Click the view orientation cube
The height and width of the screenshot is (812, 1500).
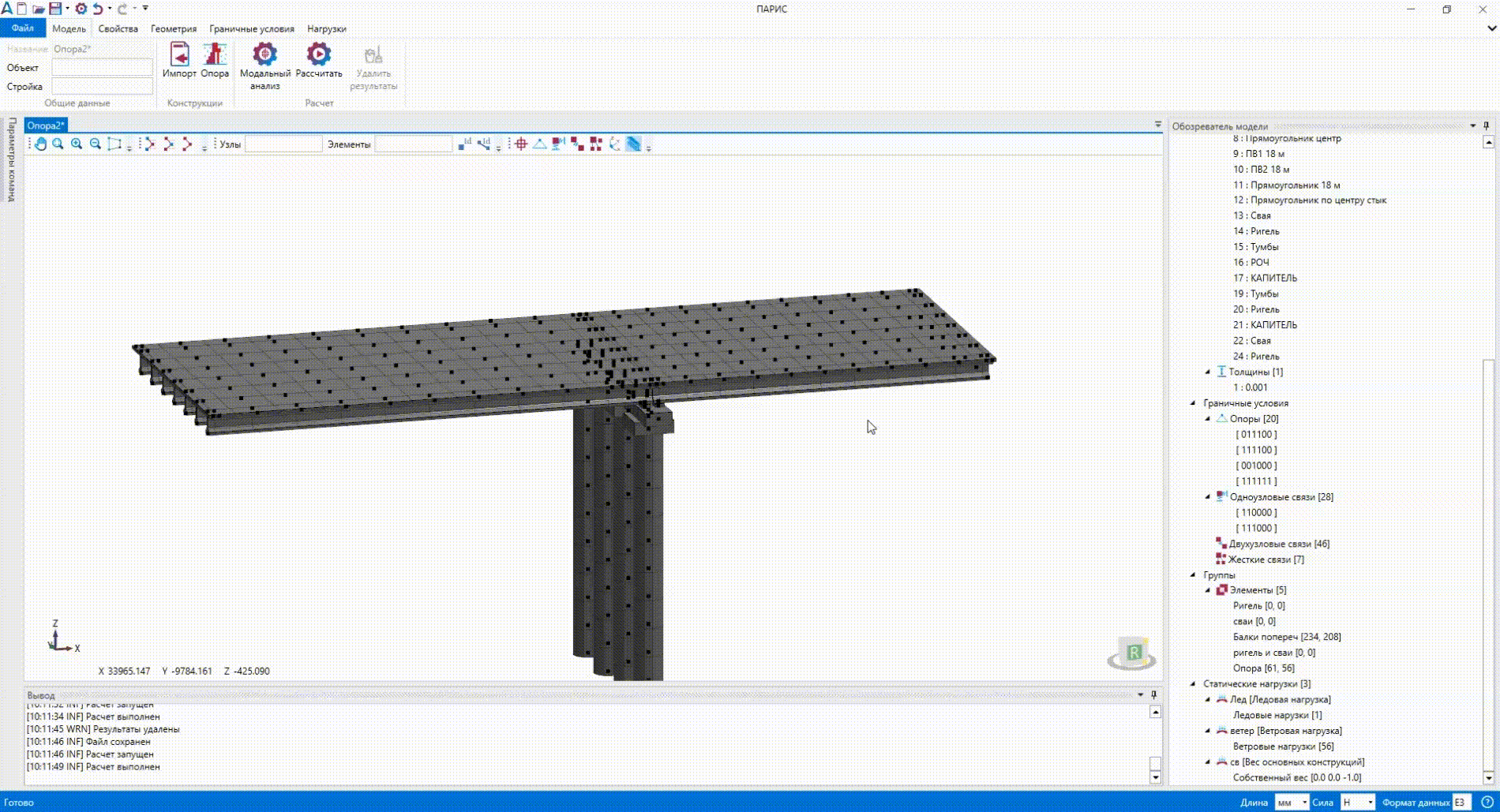(1132, 653)
